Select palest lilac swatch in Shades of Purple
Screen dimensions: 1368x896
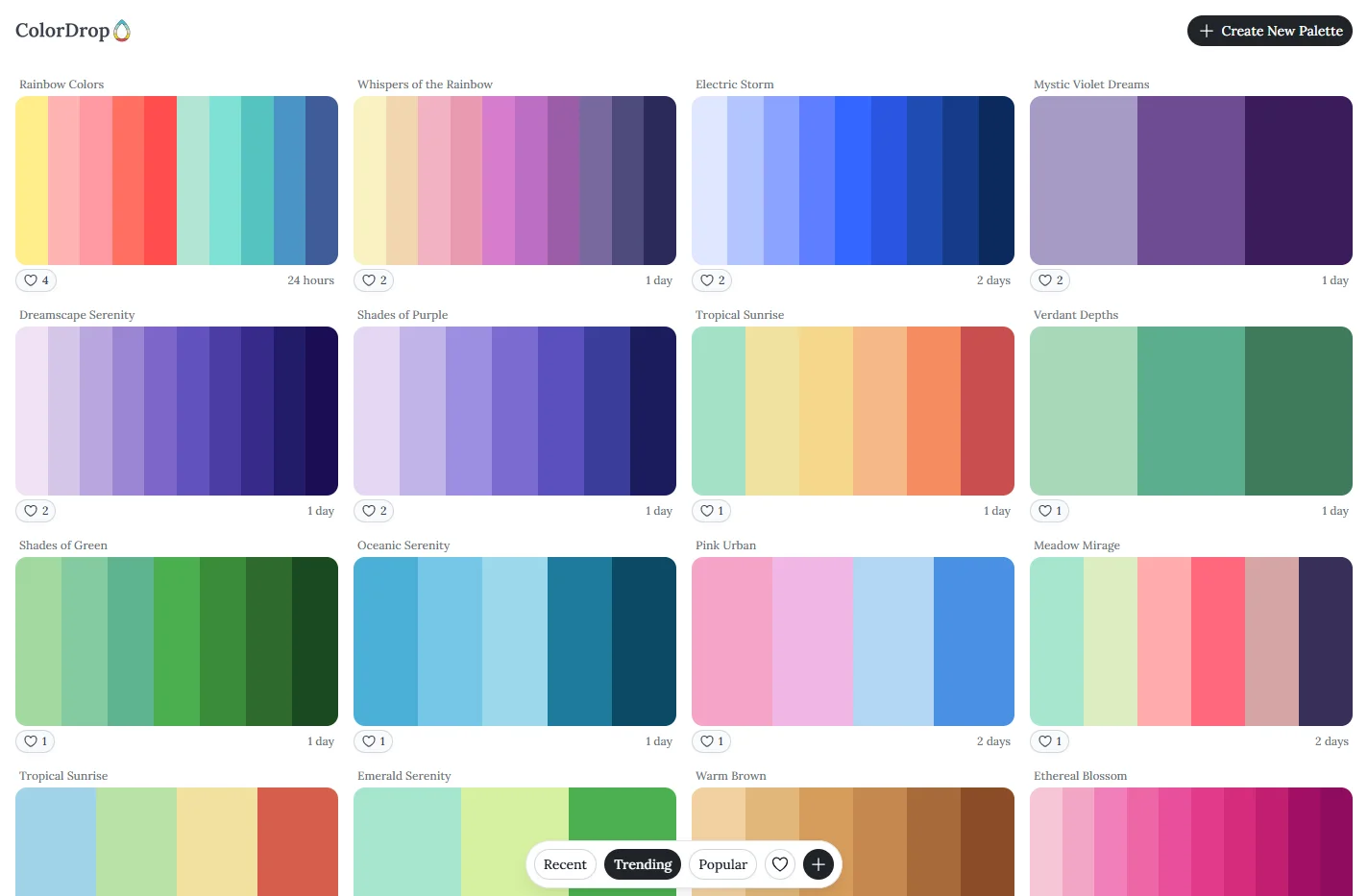[x=377, y=411]
